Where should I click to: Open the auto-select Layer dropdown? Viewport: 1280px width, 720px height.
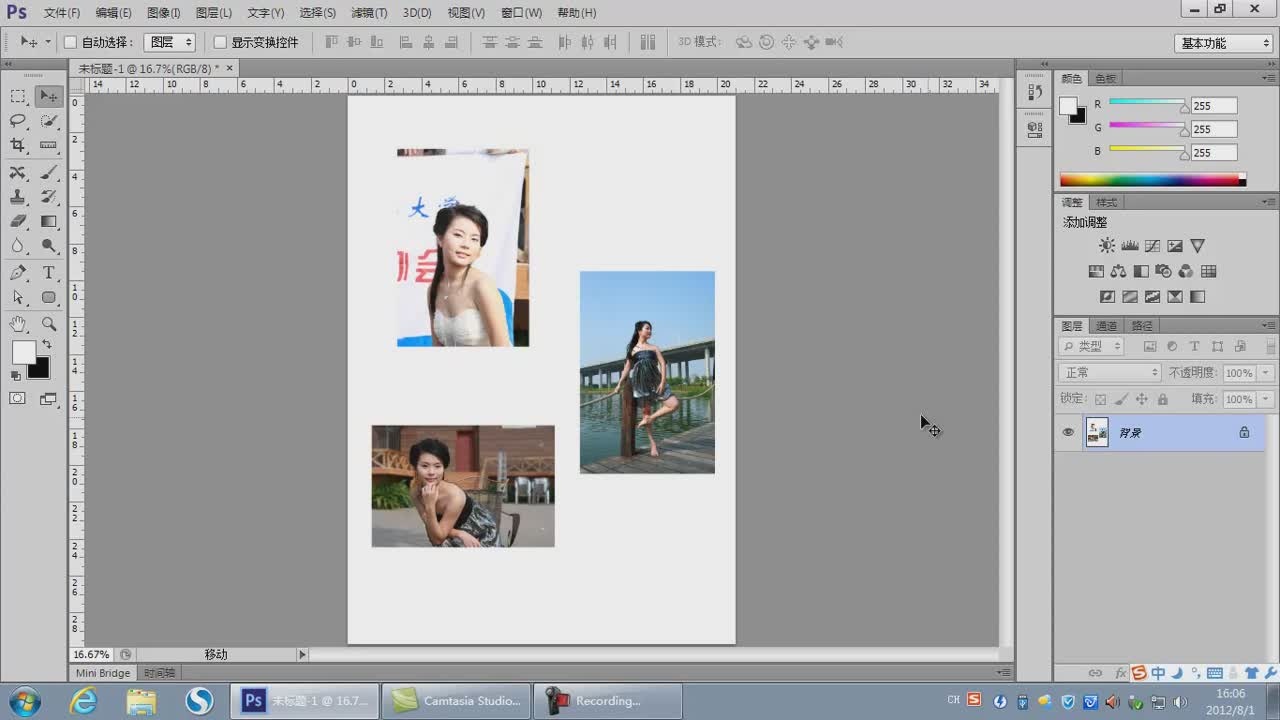coord(169,42)
